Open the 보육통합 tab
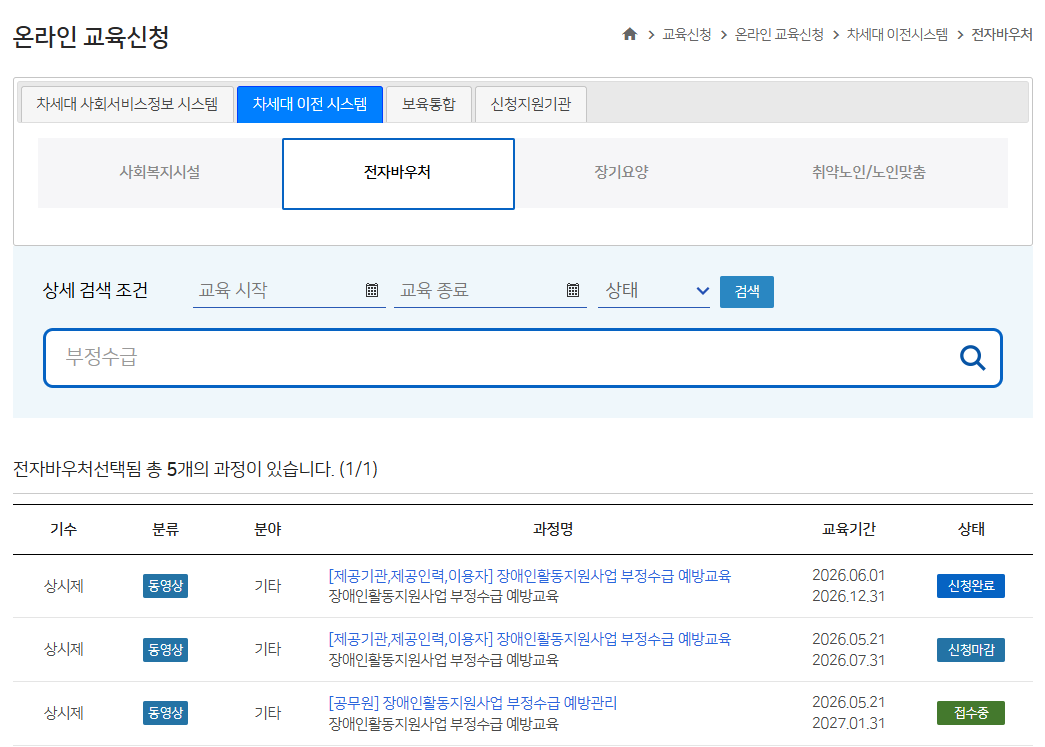Screen dimensions: 1045x747 pyautogui.click(x=429, y=104)
